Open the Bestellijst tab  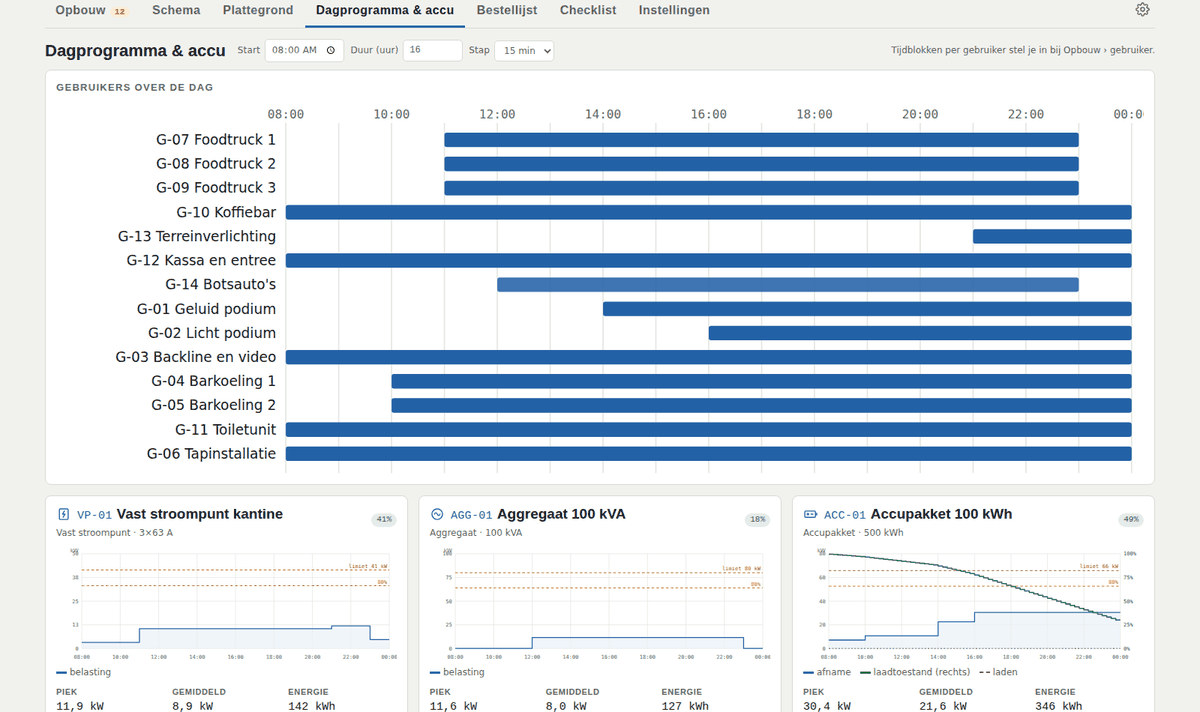[x=507, y=11]
